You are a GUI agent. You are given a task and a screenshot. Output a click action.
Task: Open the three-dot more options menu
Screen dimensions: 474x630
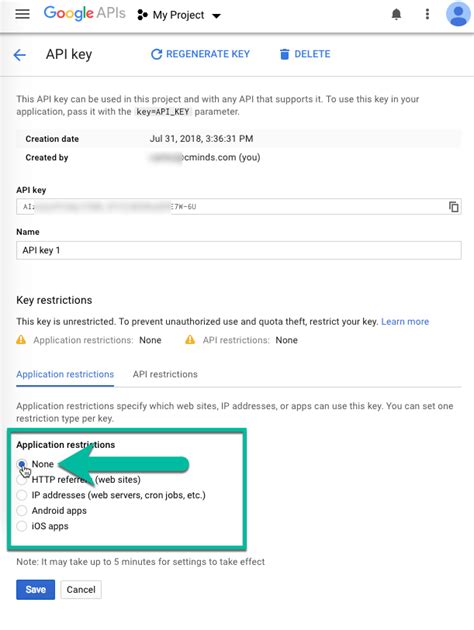[427, 14]
